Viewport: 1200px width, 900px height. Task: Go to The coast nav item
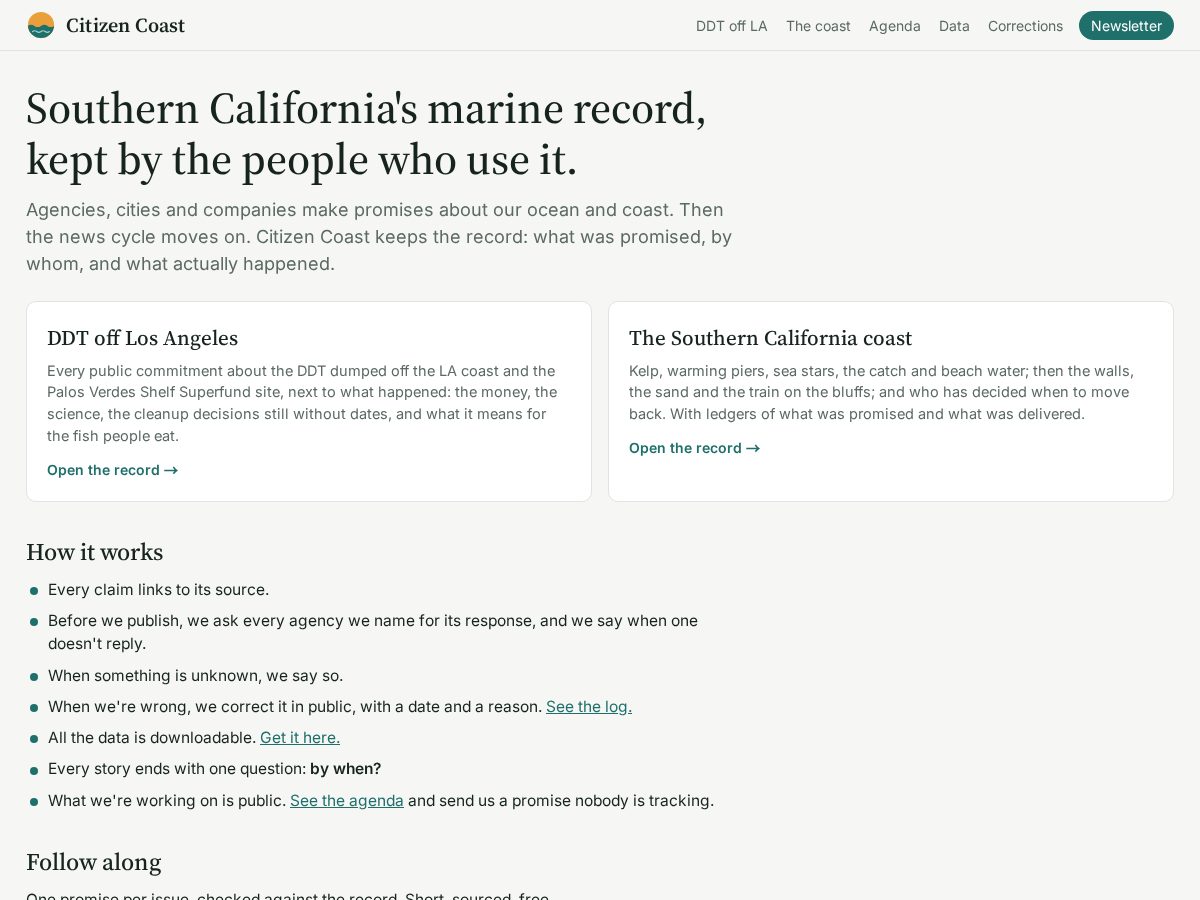click(x=818, y=26)
